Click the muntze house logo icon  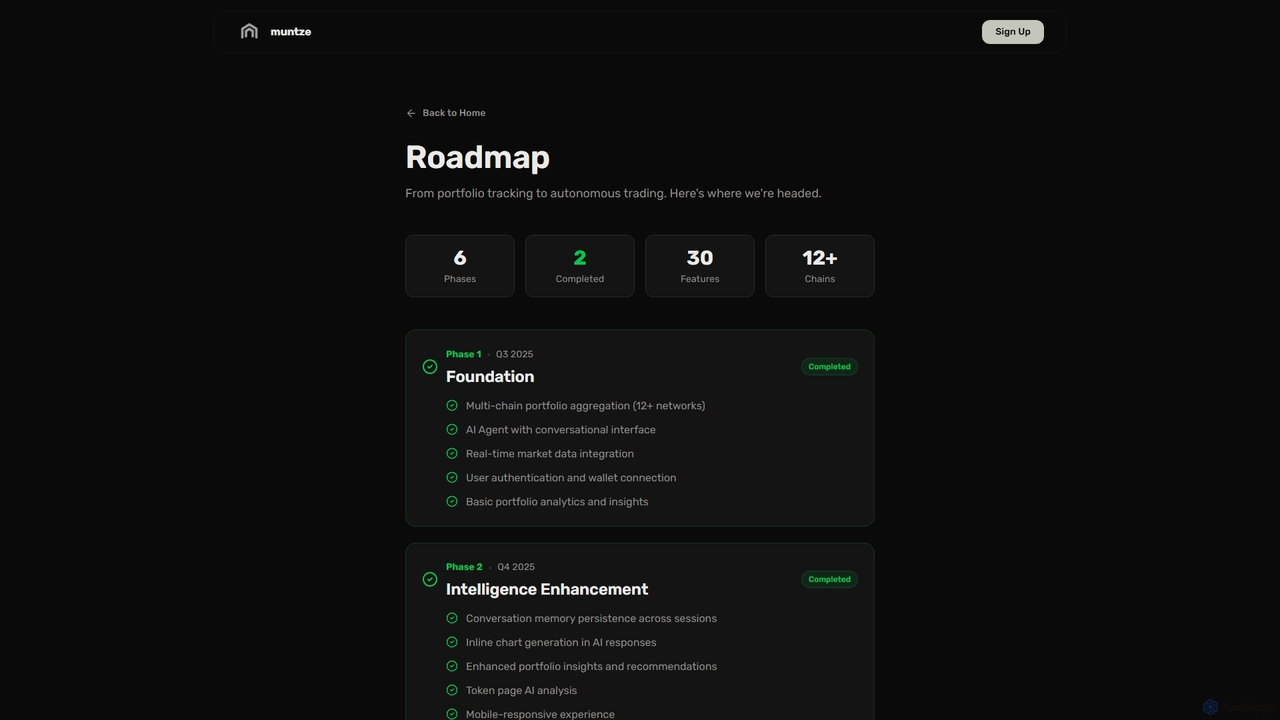coord(249,31)
